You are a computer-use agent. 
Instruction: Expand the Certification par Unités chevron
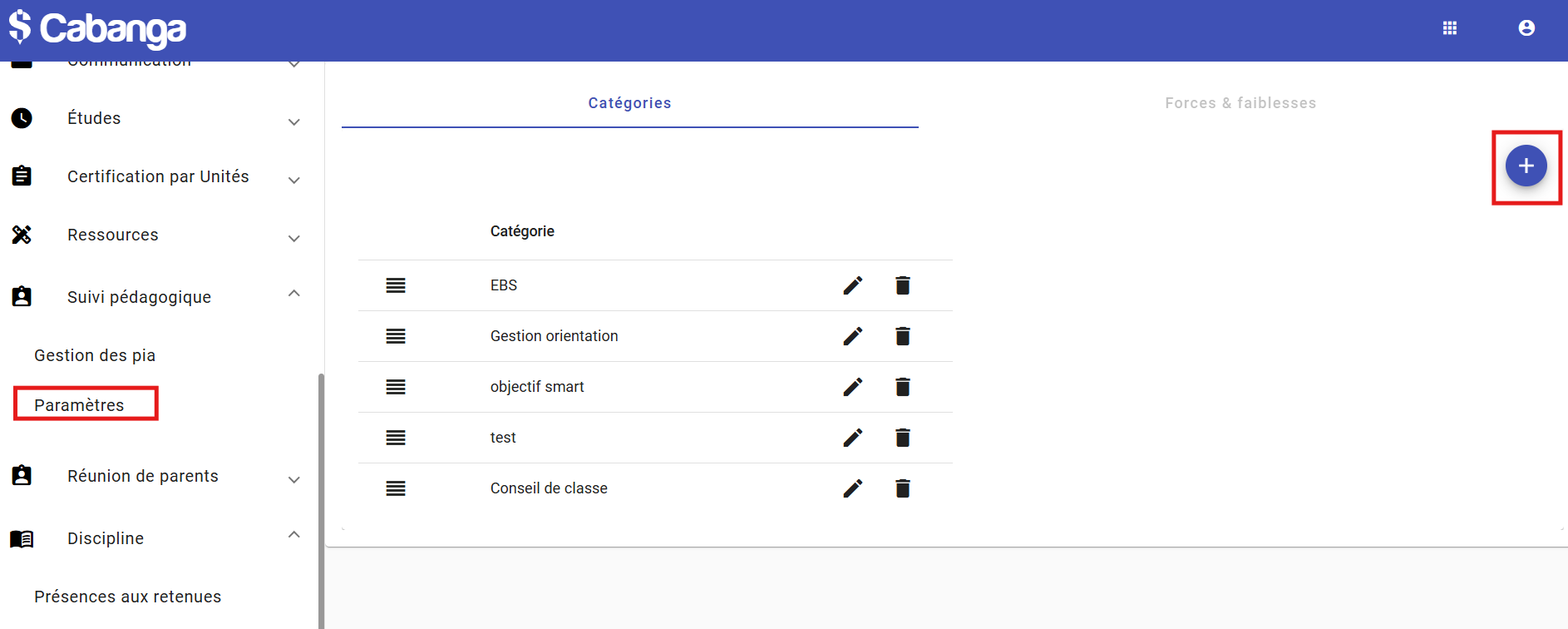click(x=294, y=181)
